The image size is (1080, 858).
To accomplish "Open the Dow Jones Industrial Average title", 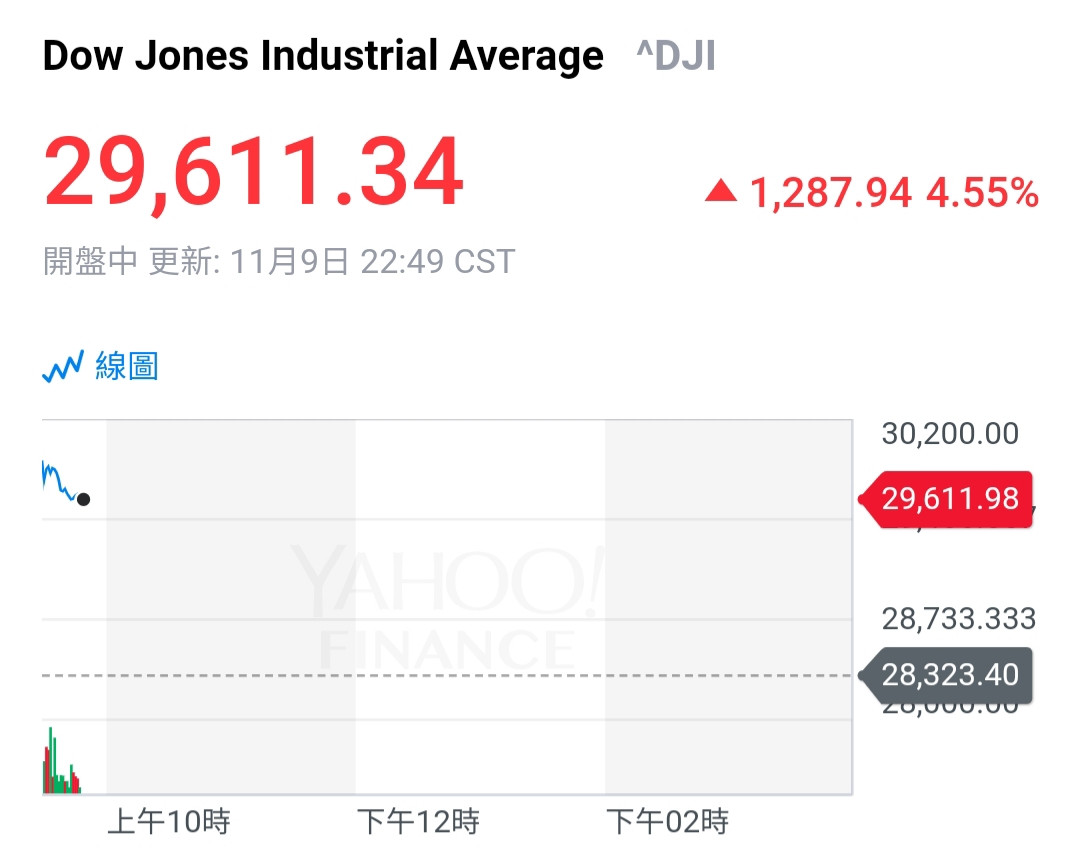I will (x=323, y=56).
